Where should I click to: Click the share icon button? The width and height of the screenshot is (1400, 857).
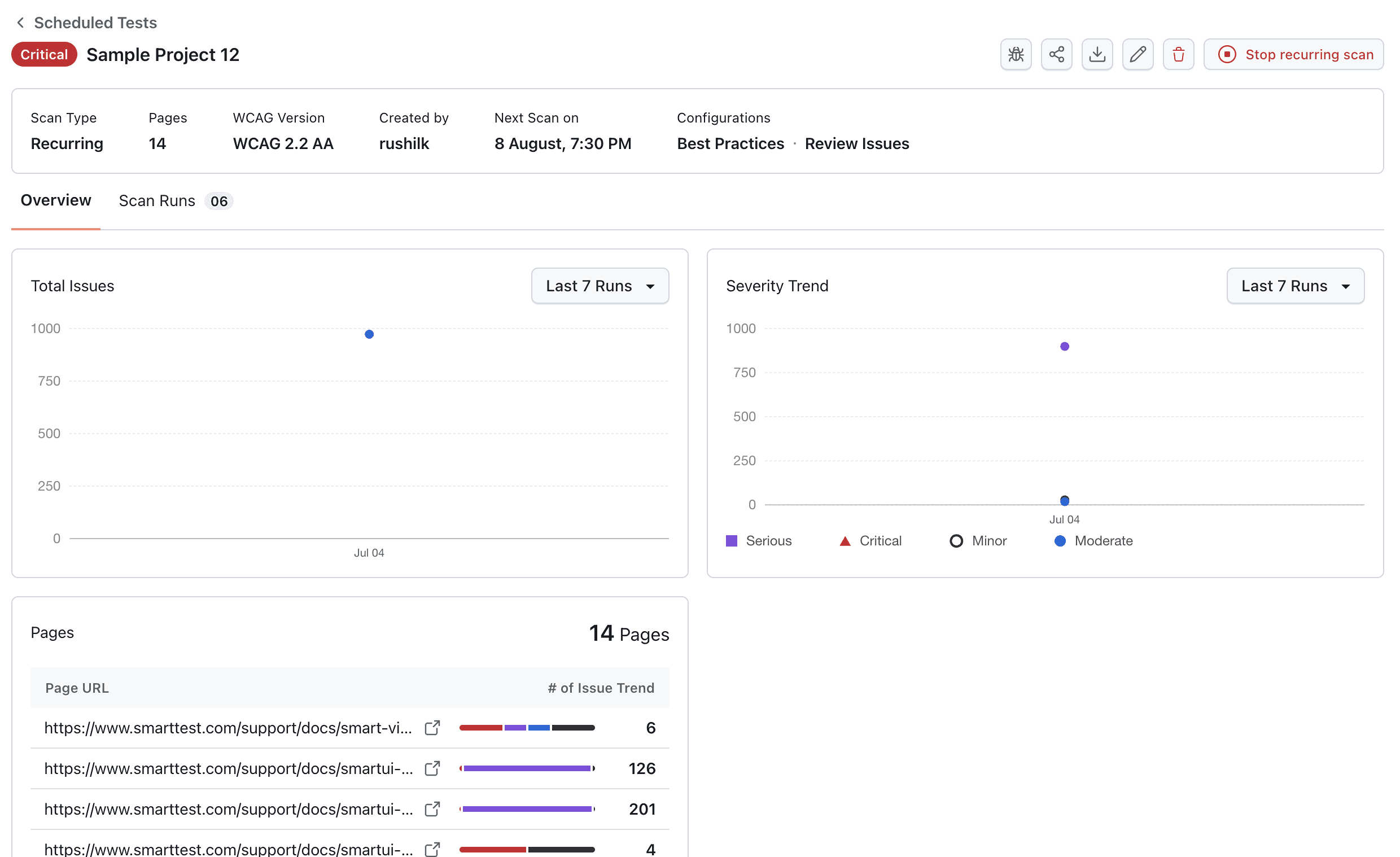tap(1056, 55)
